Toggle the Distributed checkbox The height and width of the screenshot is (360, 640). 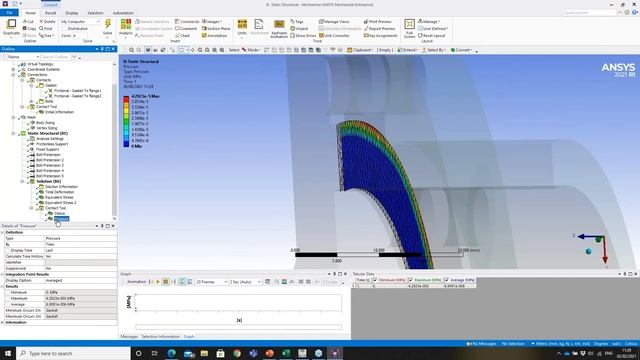64,29
